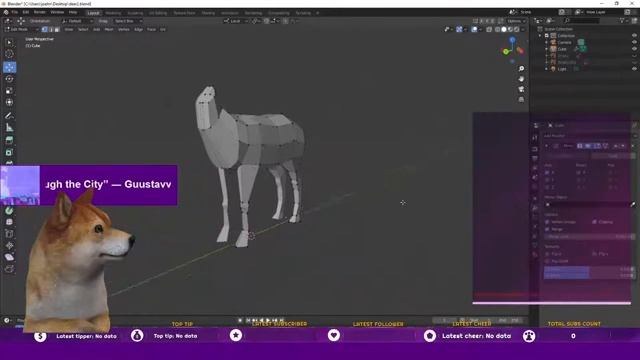This screenshot has height=360, width=640.
Task: Switch to the Modeling workspace tab
Action: [x=113, y=13]
